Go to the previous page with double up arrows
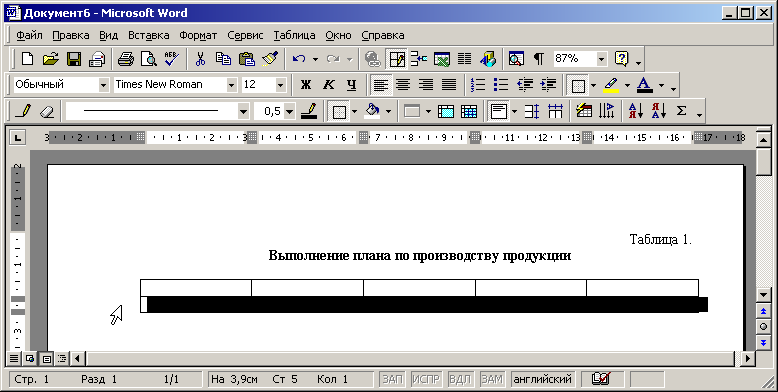 pyautogui.click(x=763, y=311)
